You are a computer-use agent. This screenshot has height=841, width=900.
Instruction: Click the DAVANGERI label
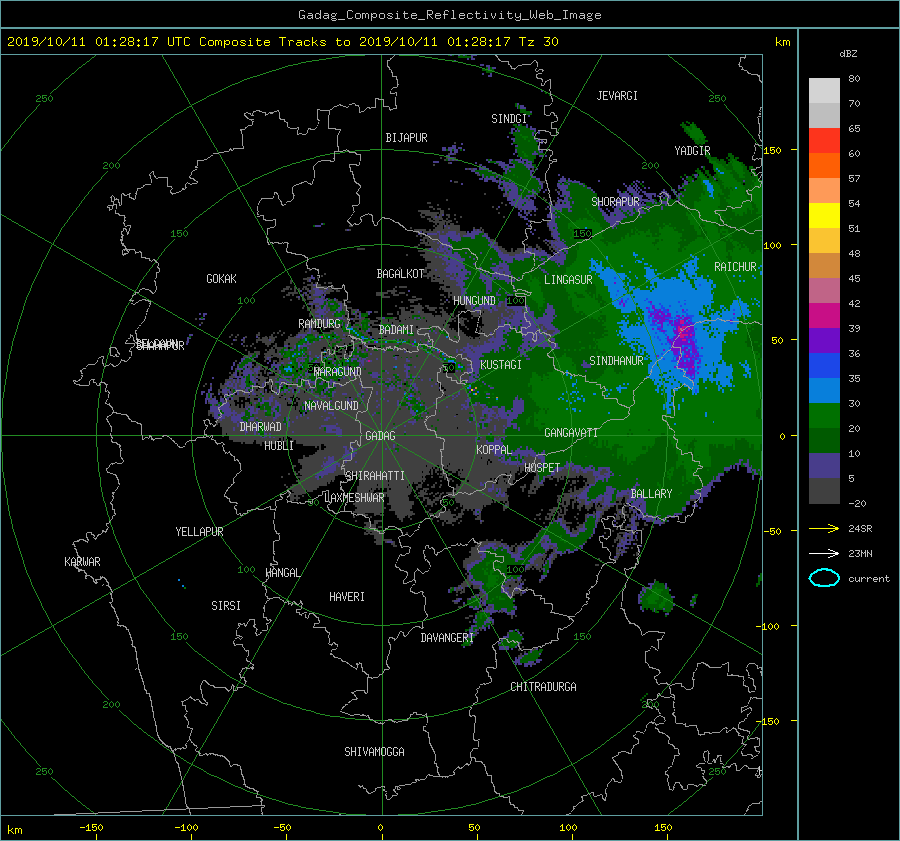click(447, 638)
